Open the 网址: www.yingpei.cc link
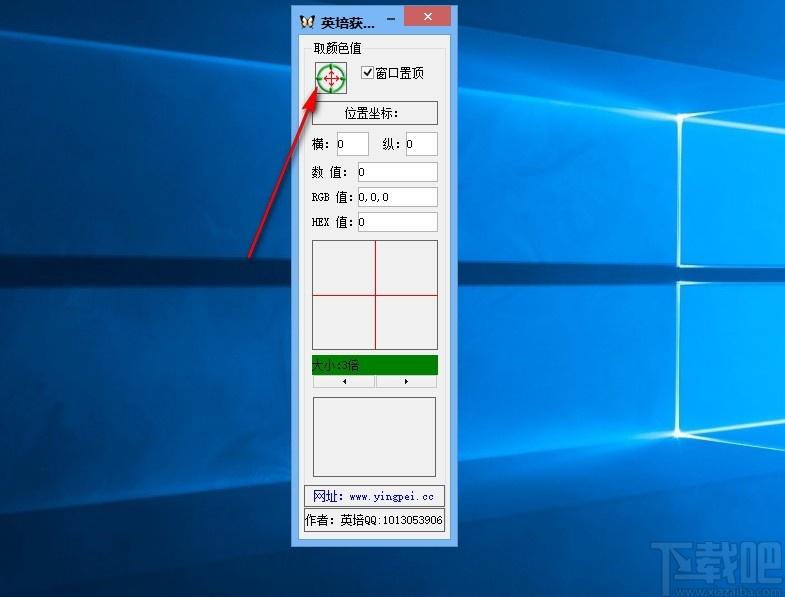The image size is (785, 597). click(374, 496)
